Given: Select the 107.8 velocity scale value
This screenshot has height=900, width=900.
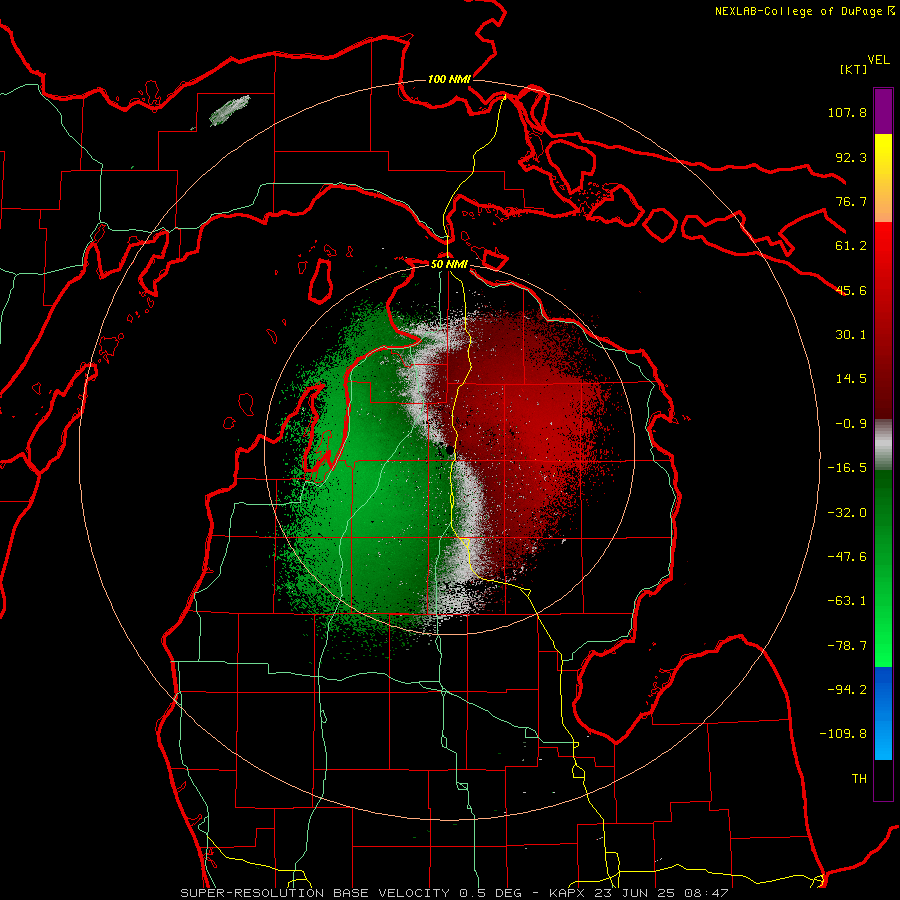Looking at the screenshot, I should click(847, 112).
